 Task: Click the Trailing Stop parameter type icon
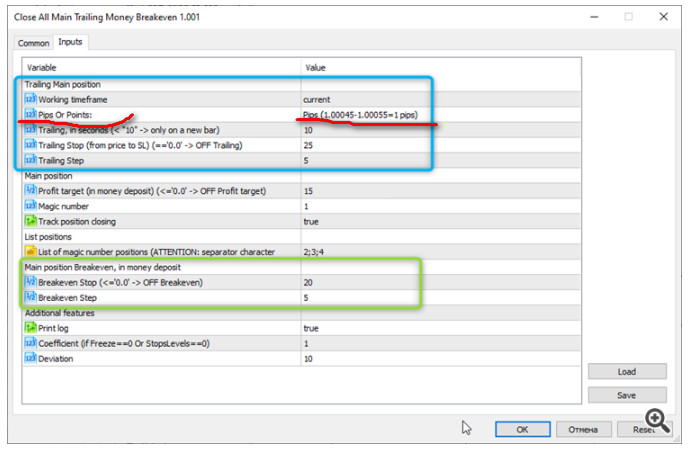[x=30, y=145]
